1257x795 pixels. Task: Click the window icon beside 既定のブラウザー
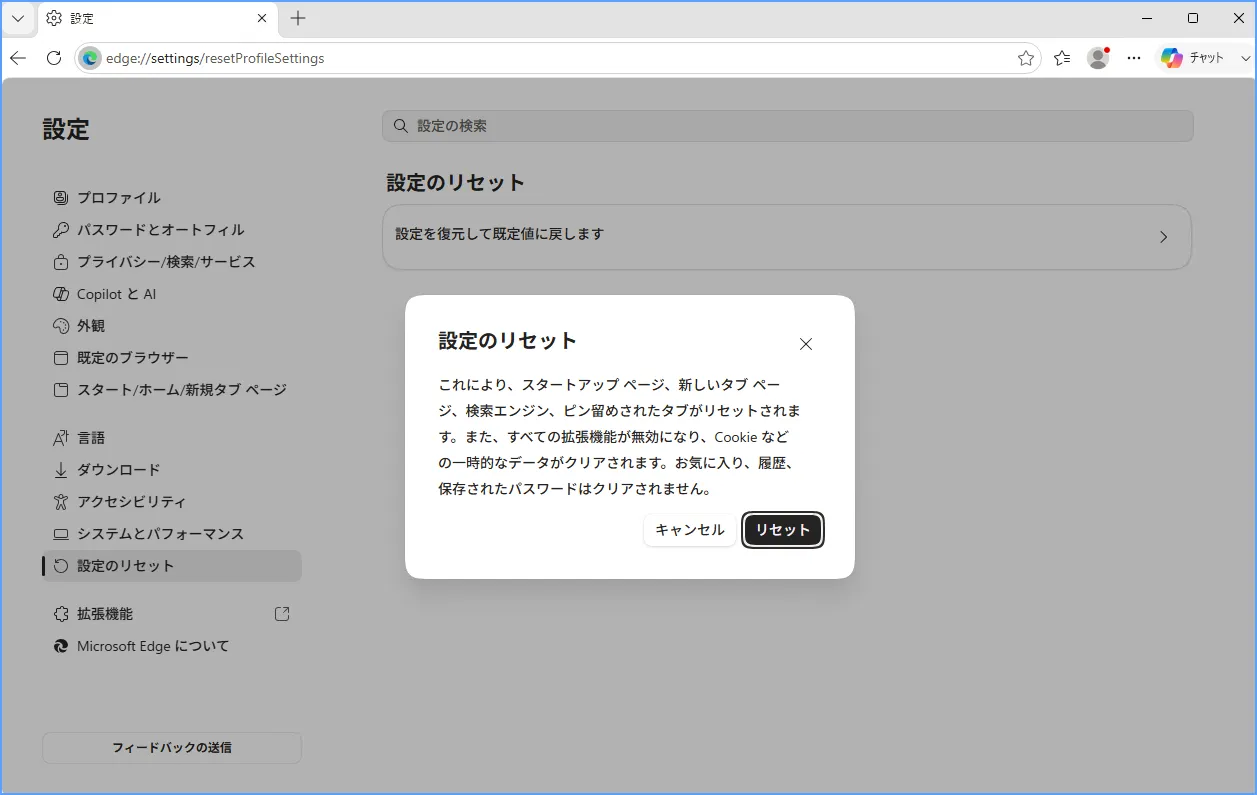point(61,358)
